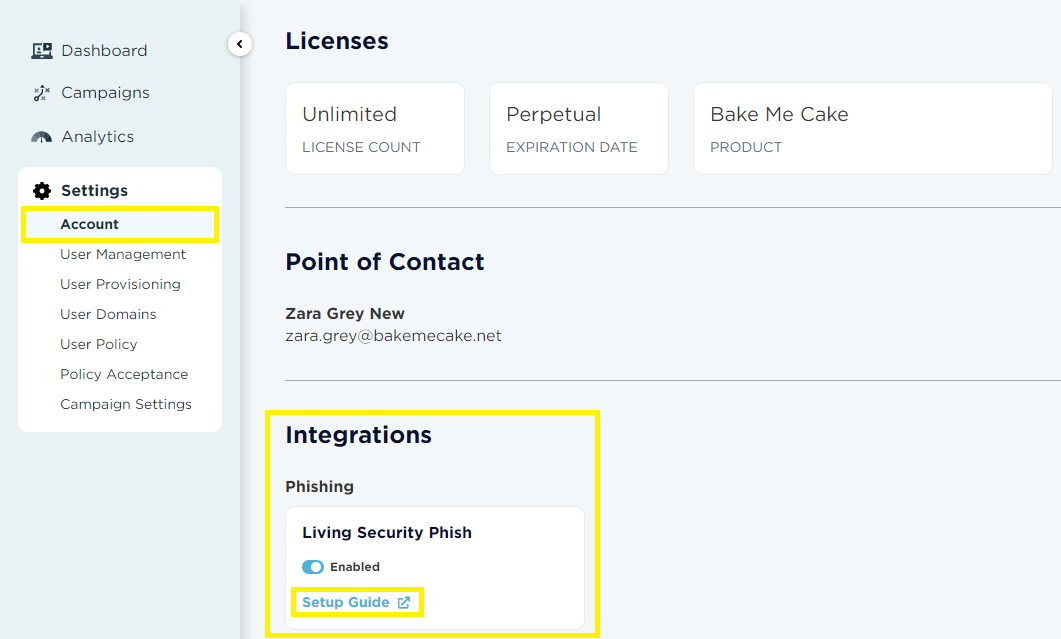Disable the Living Security Phish toggle
Image resolution: width=1061 pixels, height=639 pixels.
pyautogui.click(x=313, y=567)
